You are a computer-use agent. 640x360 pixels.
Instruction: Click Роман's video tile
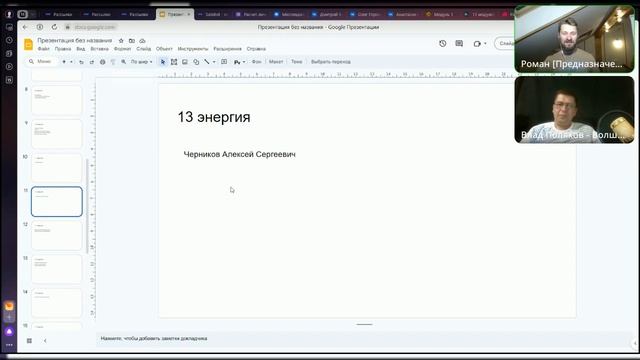pyautogui.click(x=574, y=40)
